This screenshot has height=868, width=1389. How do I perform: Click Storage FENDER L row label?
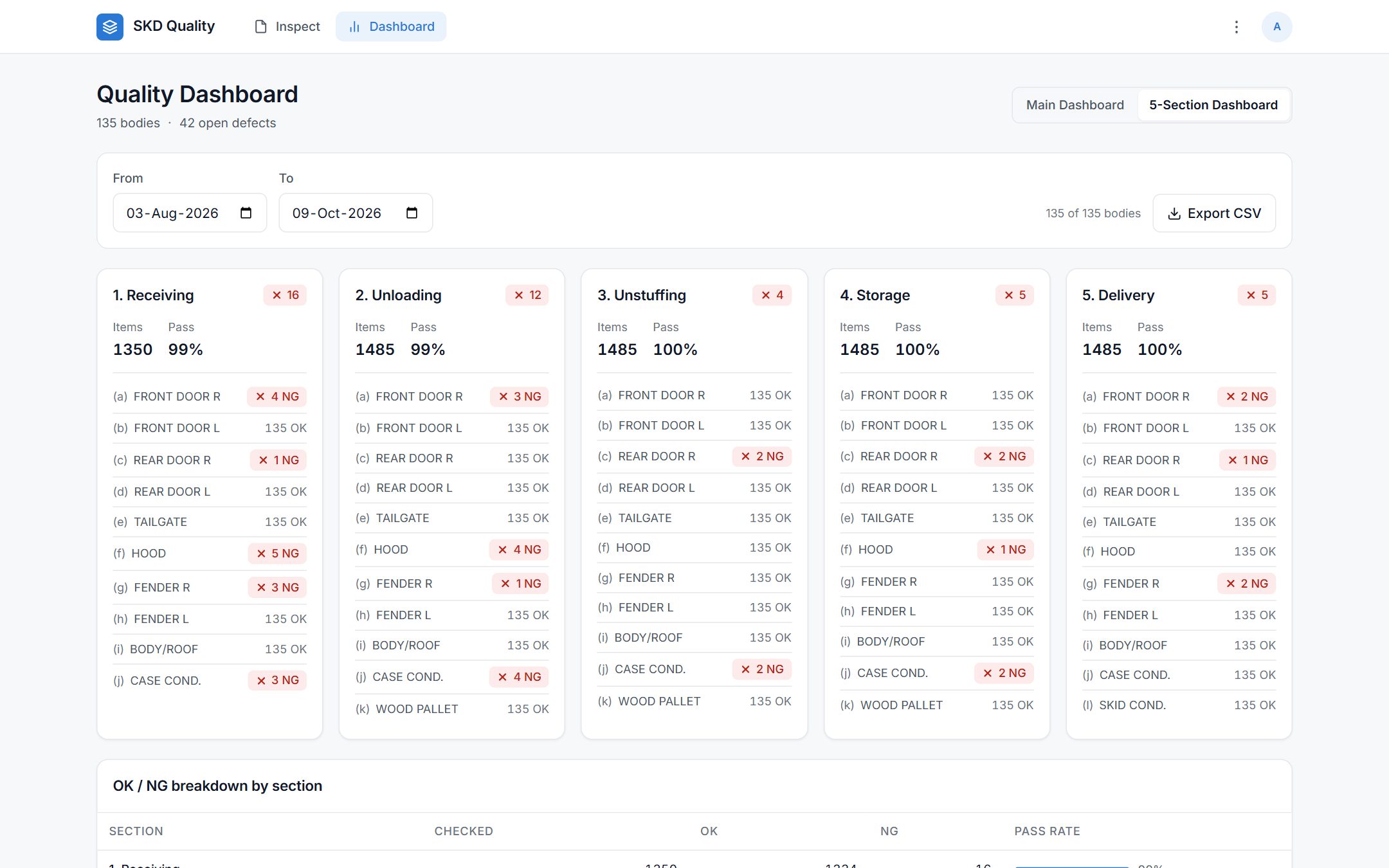pos(888,611)
